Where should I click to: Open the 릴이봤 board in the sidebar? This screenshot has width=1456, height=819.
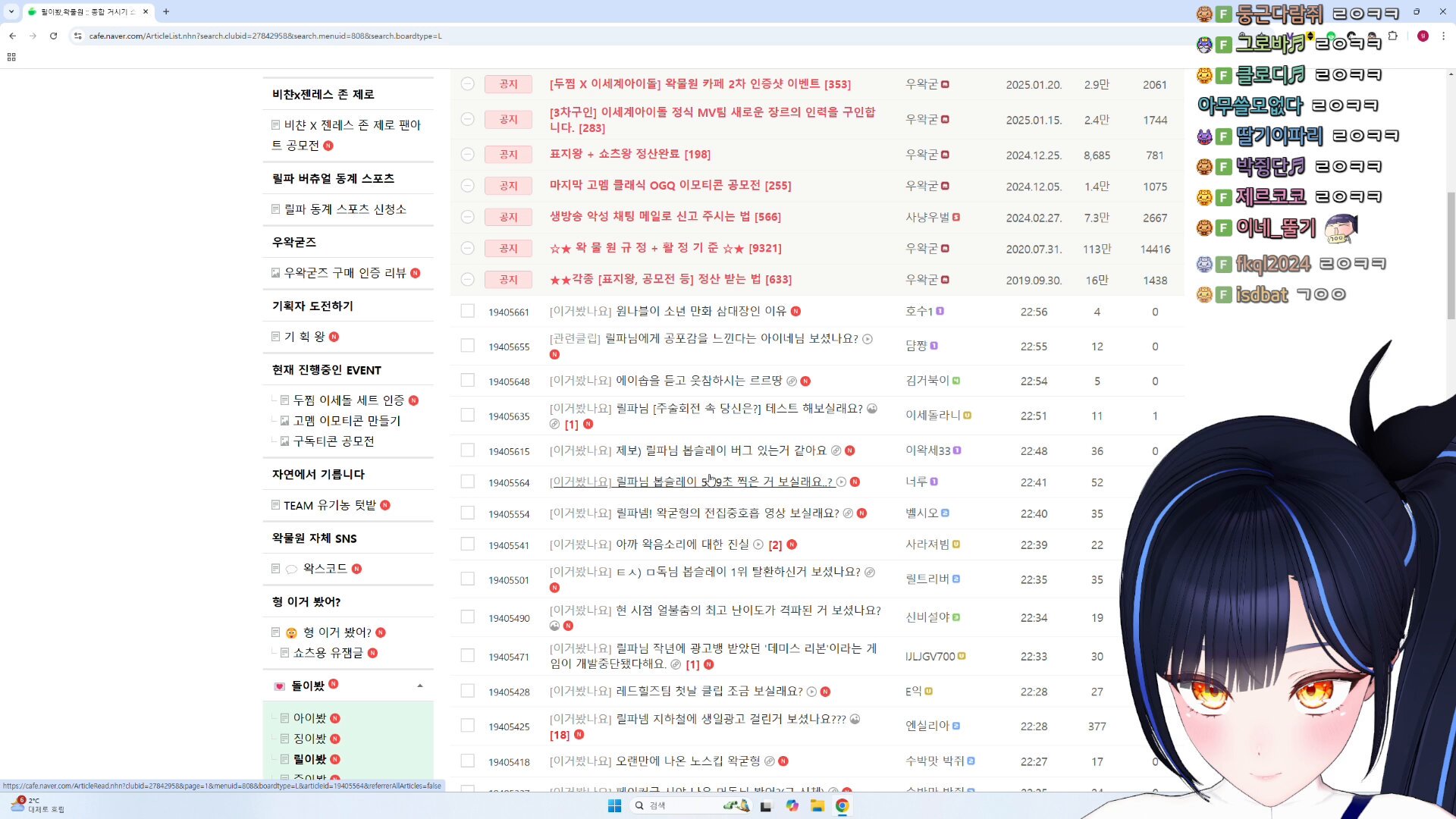[309, 759]
